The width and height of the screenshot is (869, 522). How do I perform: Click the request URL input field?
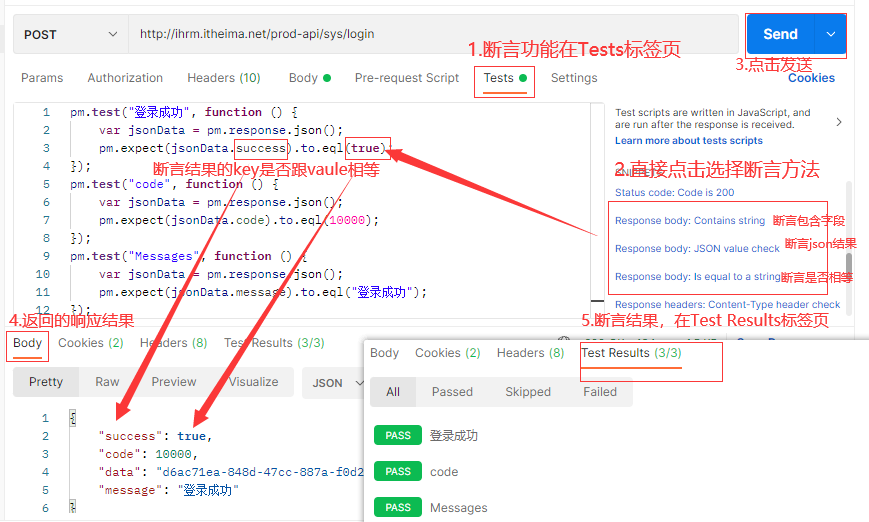pyautogui.click(x=430, y=34)
